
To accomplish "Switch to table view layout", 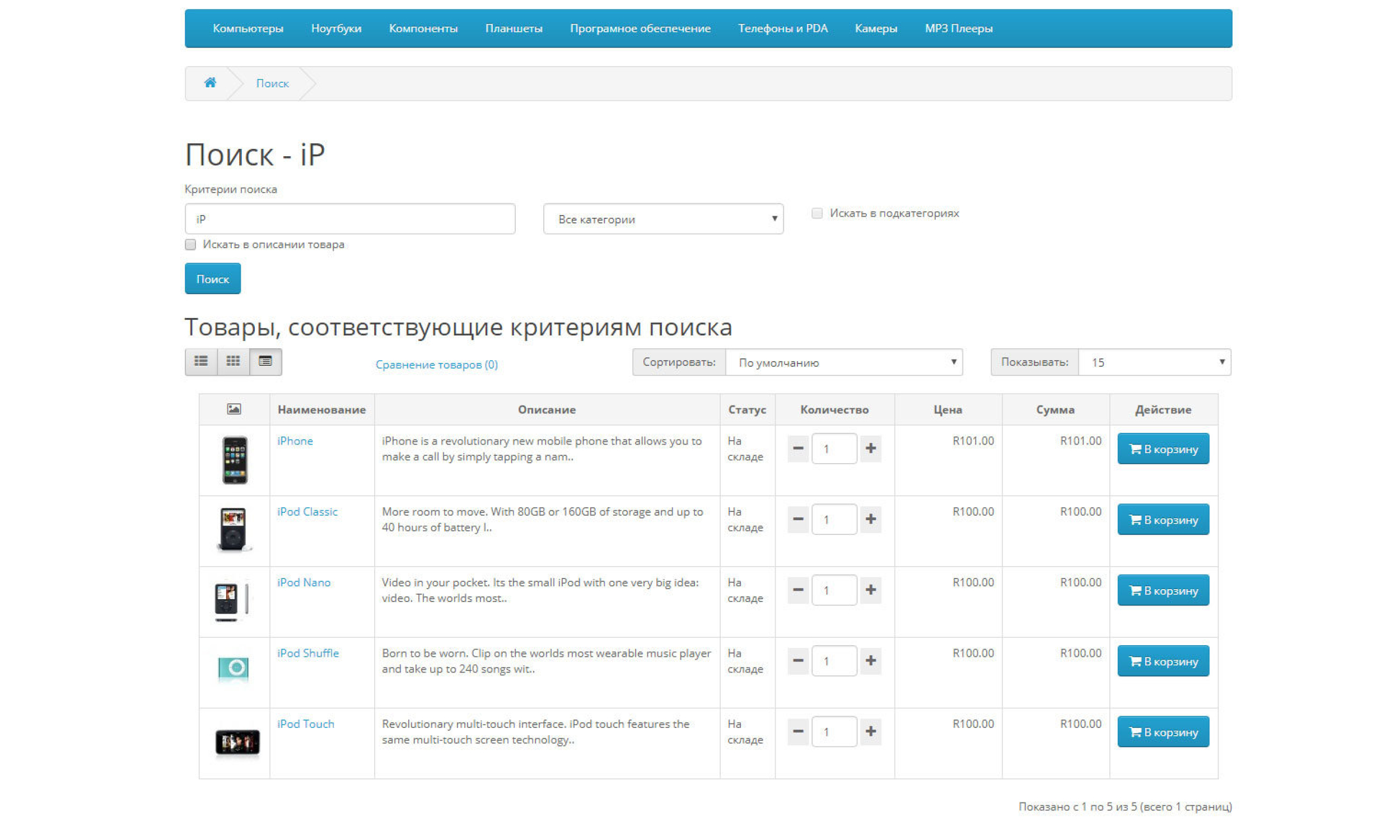I will coord(265,361).
